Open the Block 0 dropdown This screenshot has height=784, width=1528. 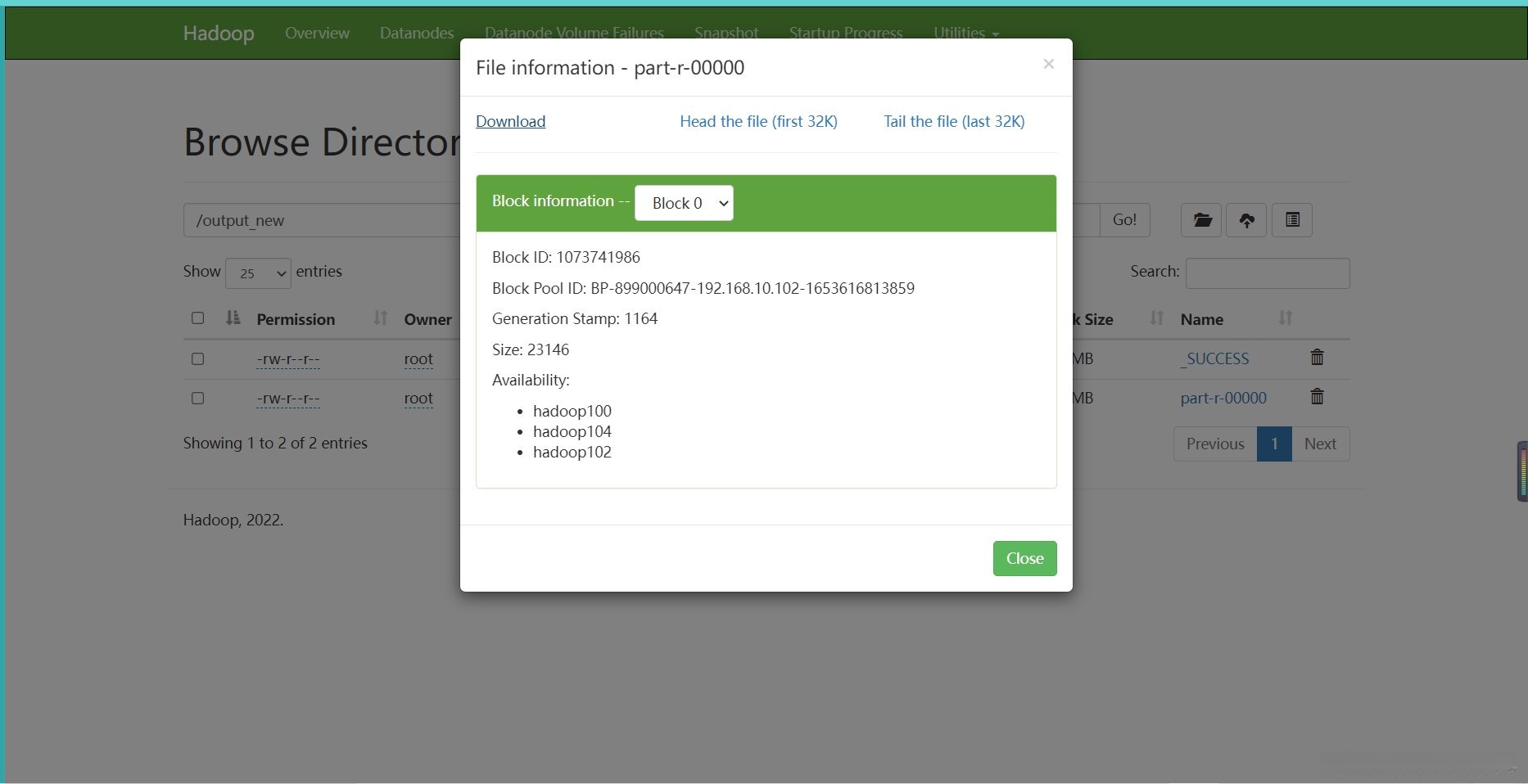[x=684, y=203]
